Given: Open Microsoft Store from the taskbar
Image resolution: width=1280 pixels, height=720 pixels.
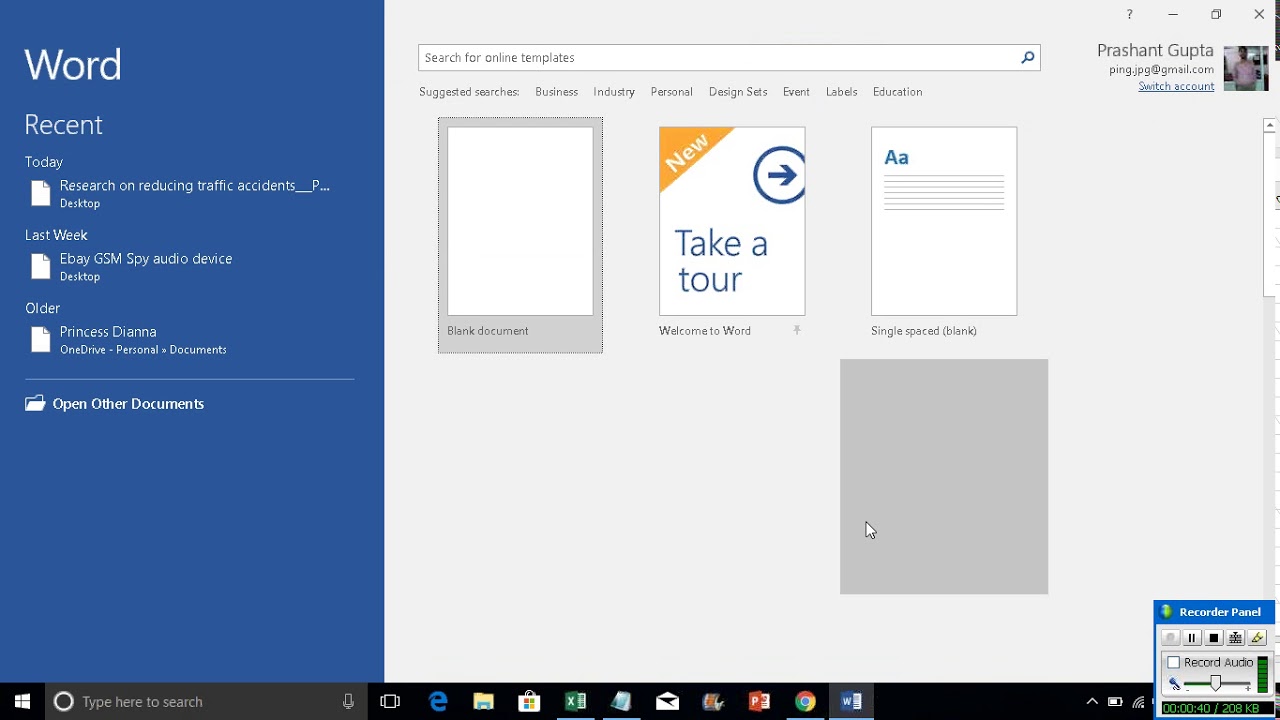Looking at the screenshot, I should click(530, 701).
